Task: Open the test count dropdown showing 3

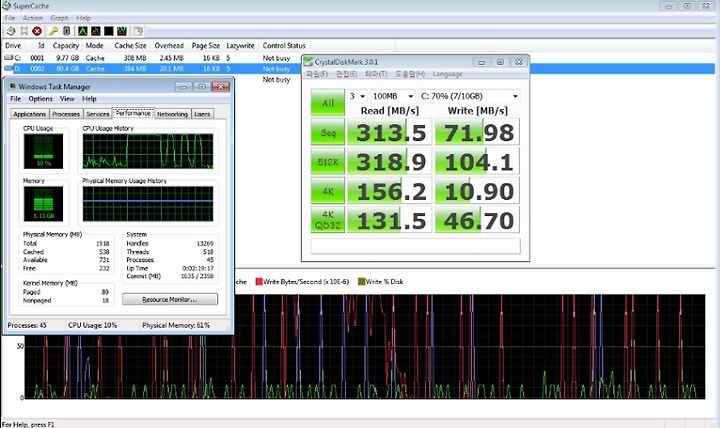Action: (357, 96)
